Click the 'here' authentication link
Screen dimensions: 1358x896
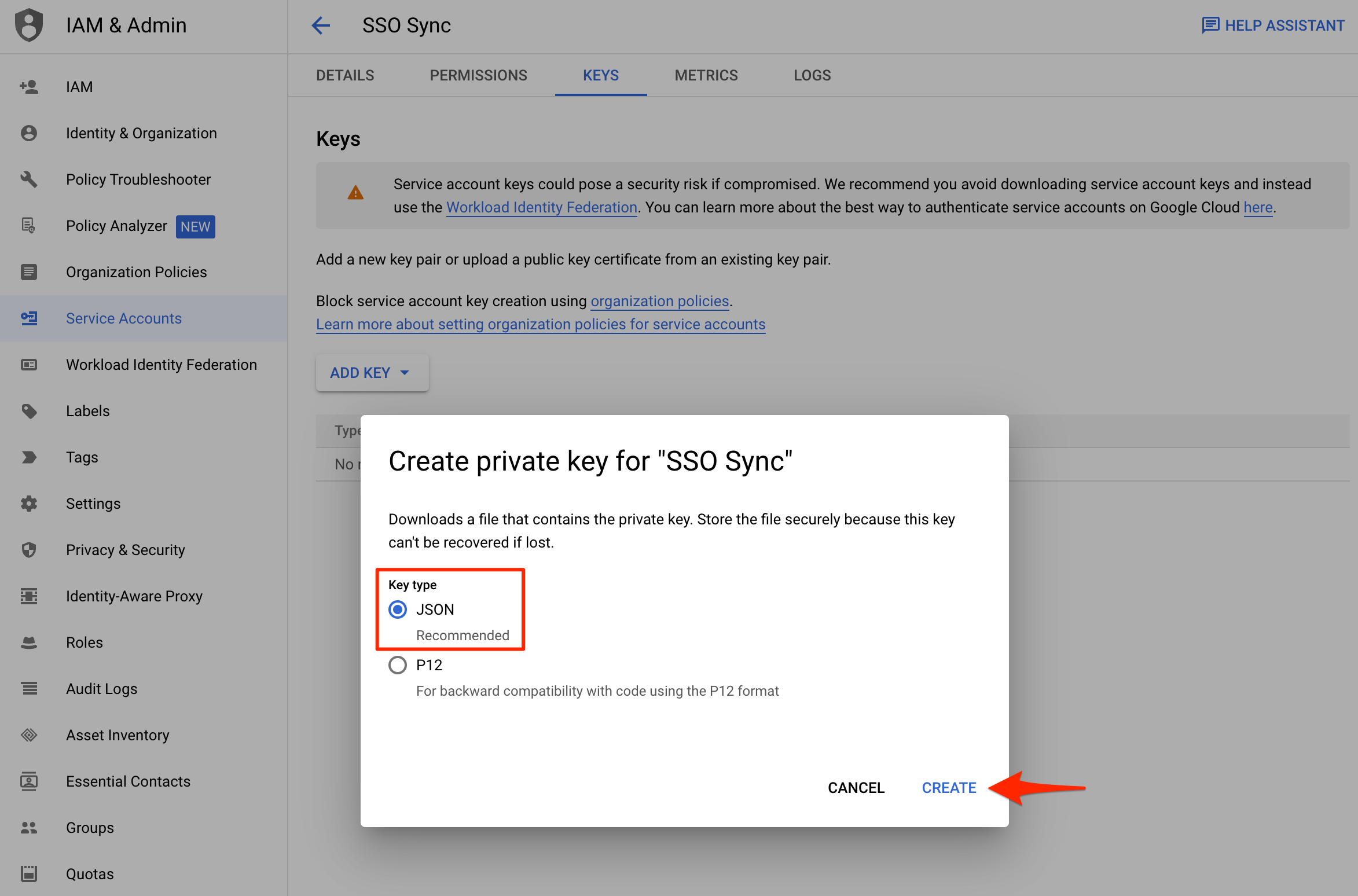click(x=1258, y=207)
